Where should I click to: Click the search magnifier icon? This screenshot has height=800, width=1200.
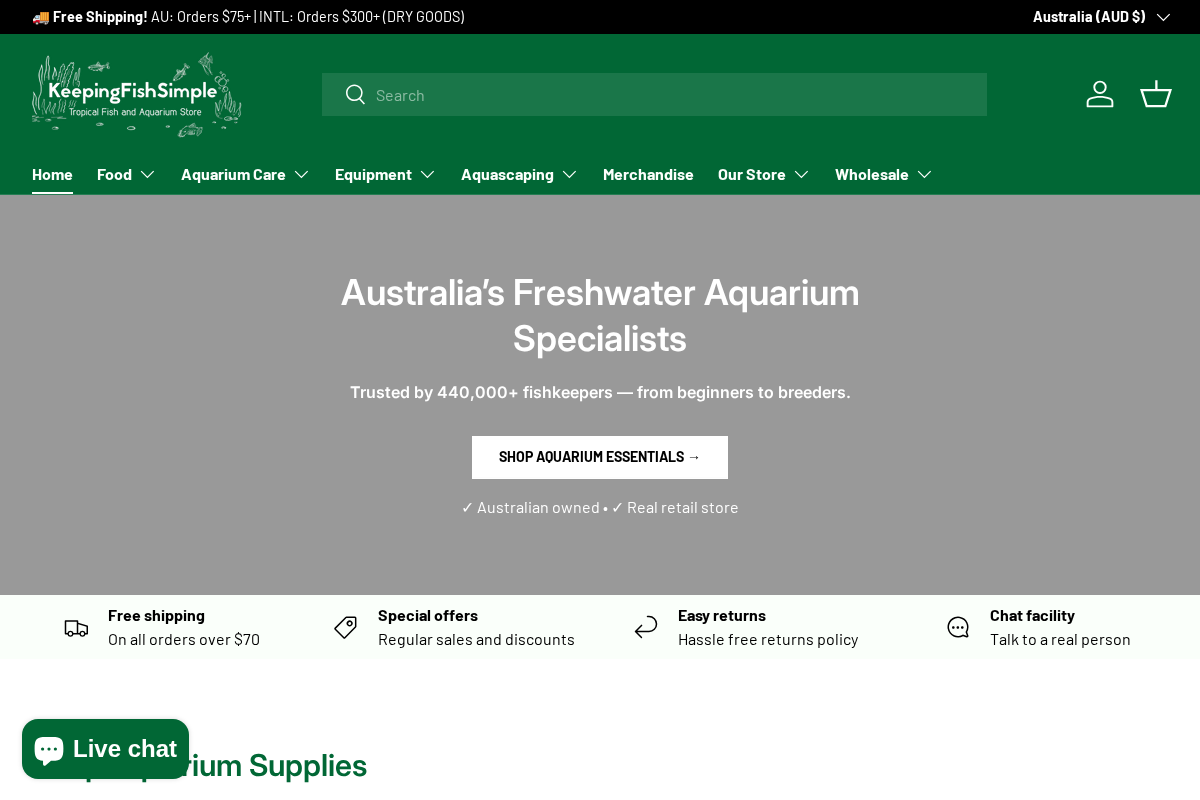[355, 94]
